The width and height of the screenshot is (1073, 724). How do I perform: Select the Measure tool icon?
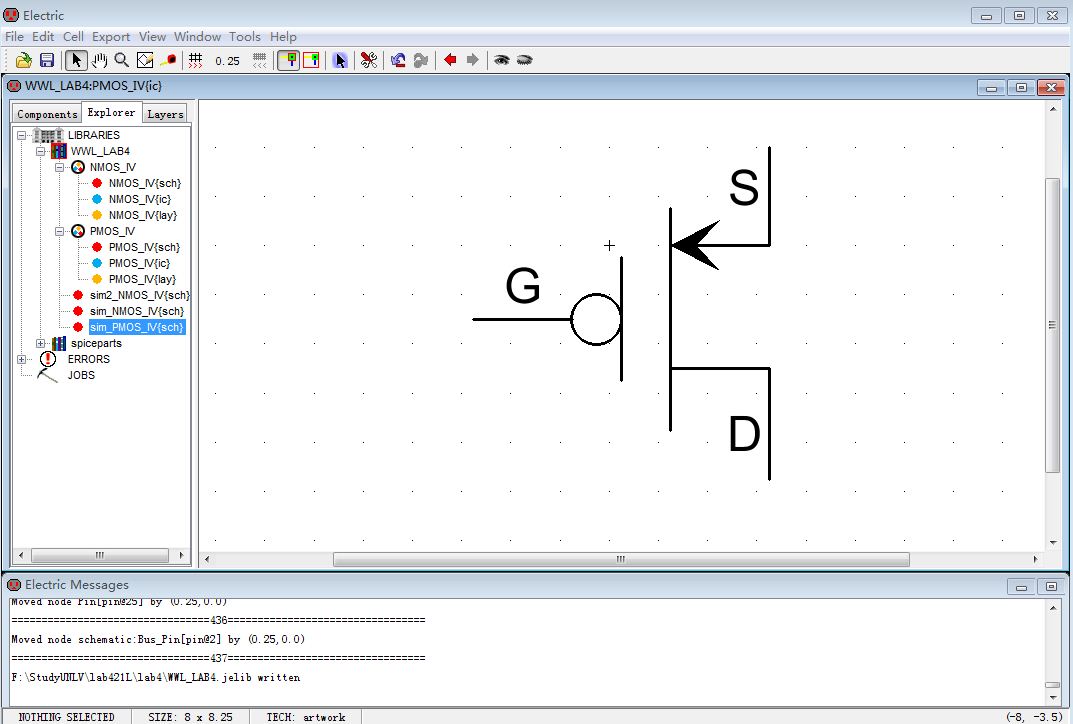coord(168,60)
